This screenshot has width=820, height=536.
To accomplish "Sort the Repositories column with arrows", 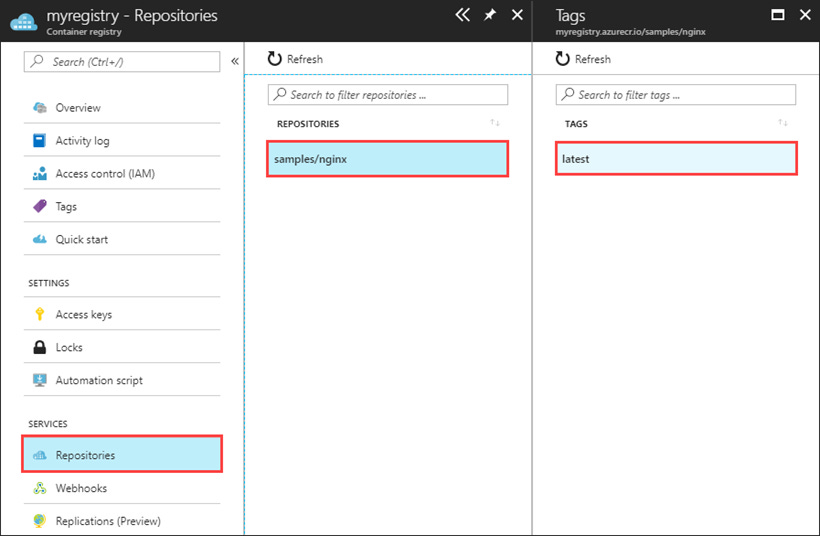I will (x=495, y=123).
